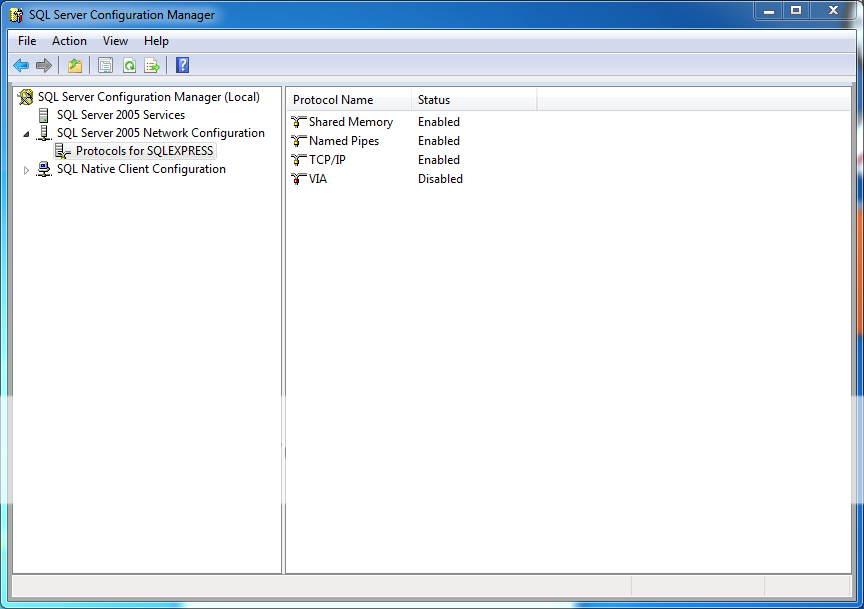Click the SQL Native Client Configuration icon

pyautogui.click(x=44, y=169)
